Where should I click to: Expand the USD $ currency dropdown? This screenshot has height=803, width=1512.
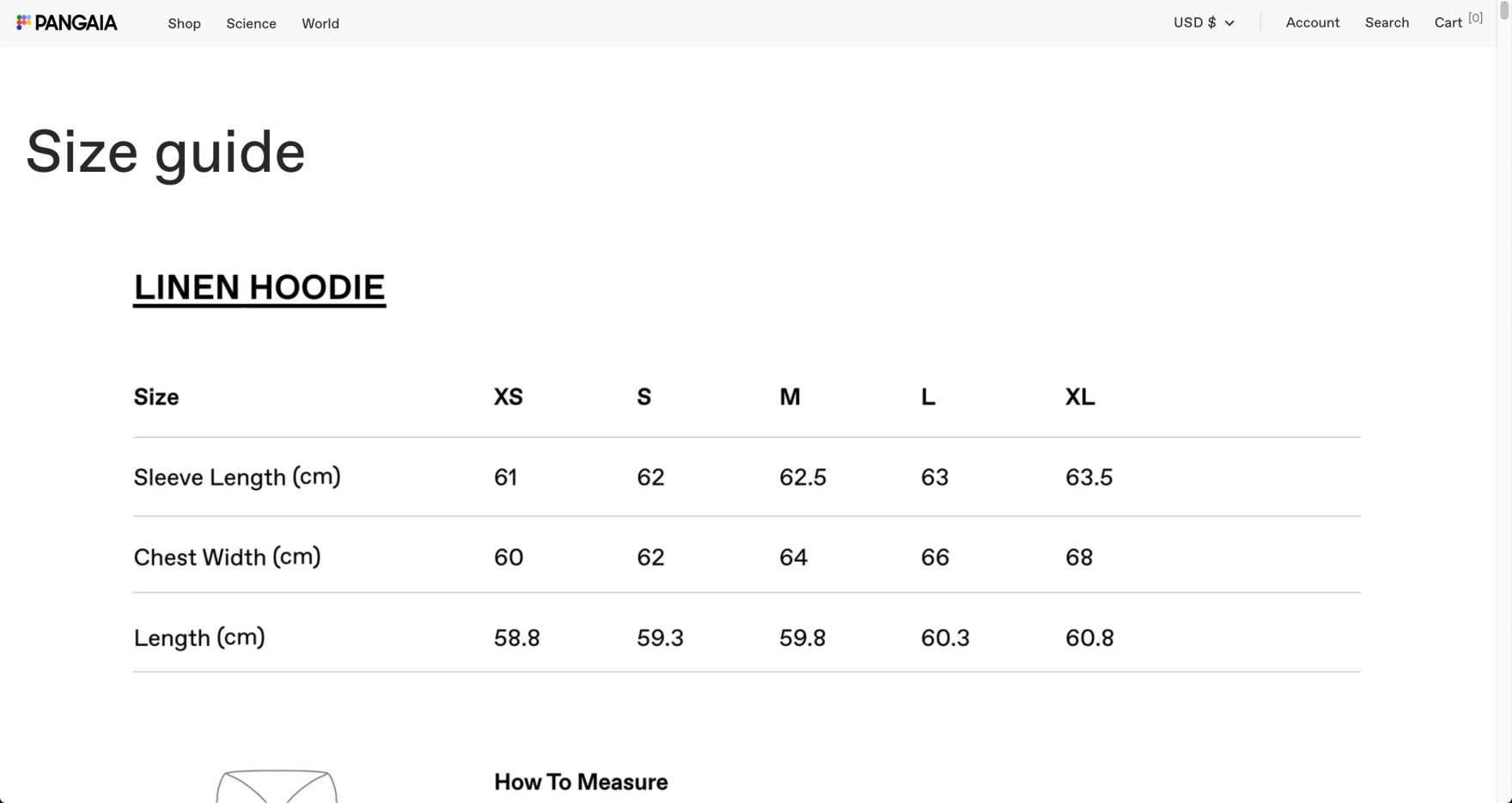point(1204,22)
